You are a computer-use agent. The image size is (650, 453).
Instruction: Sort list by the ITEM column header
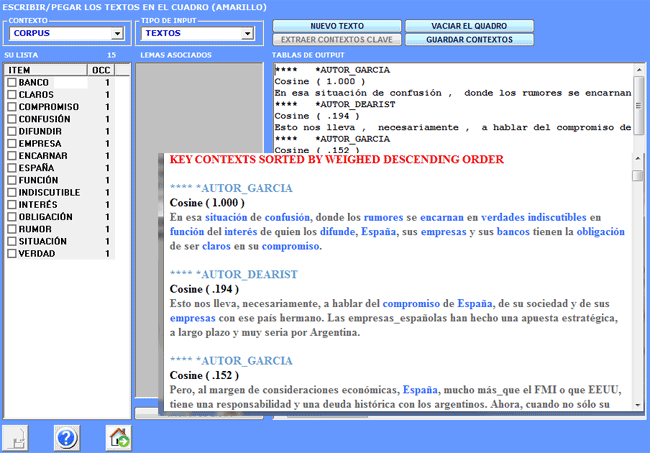(46, 70)
